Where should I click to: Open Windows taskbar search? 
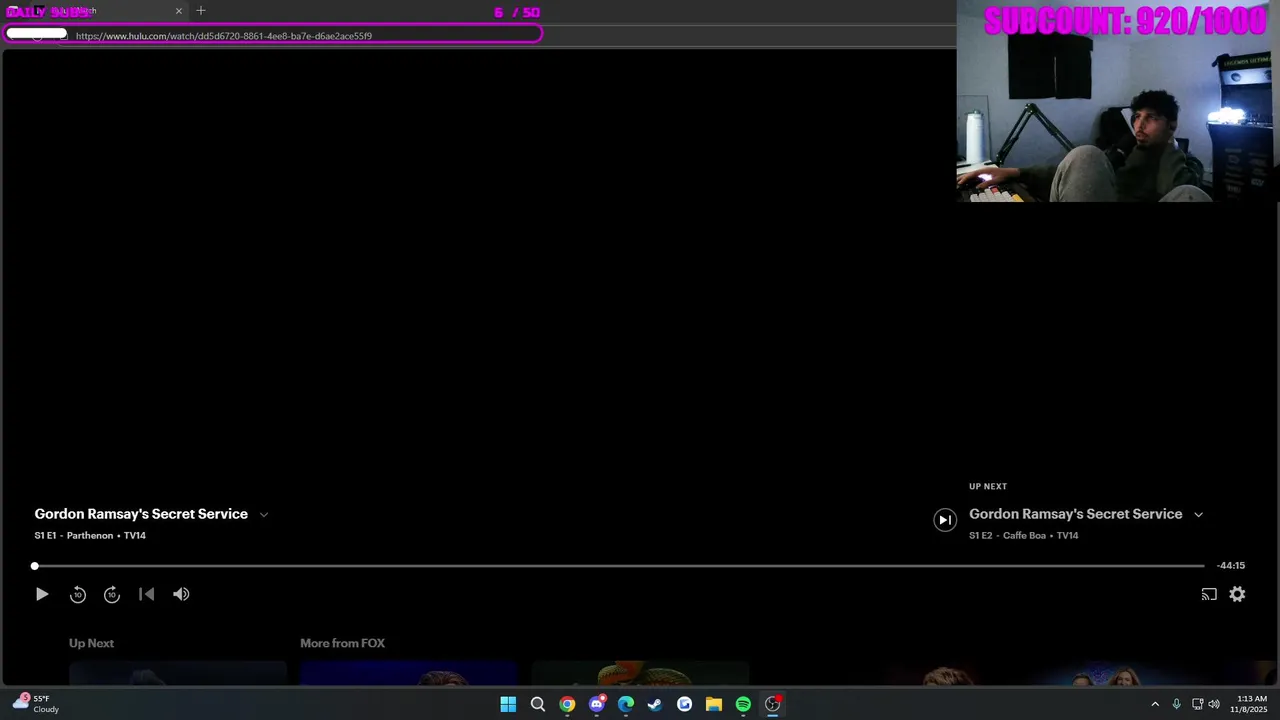point(537,704)
